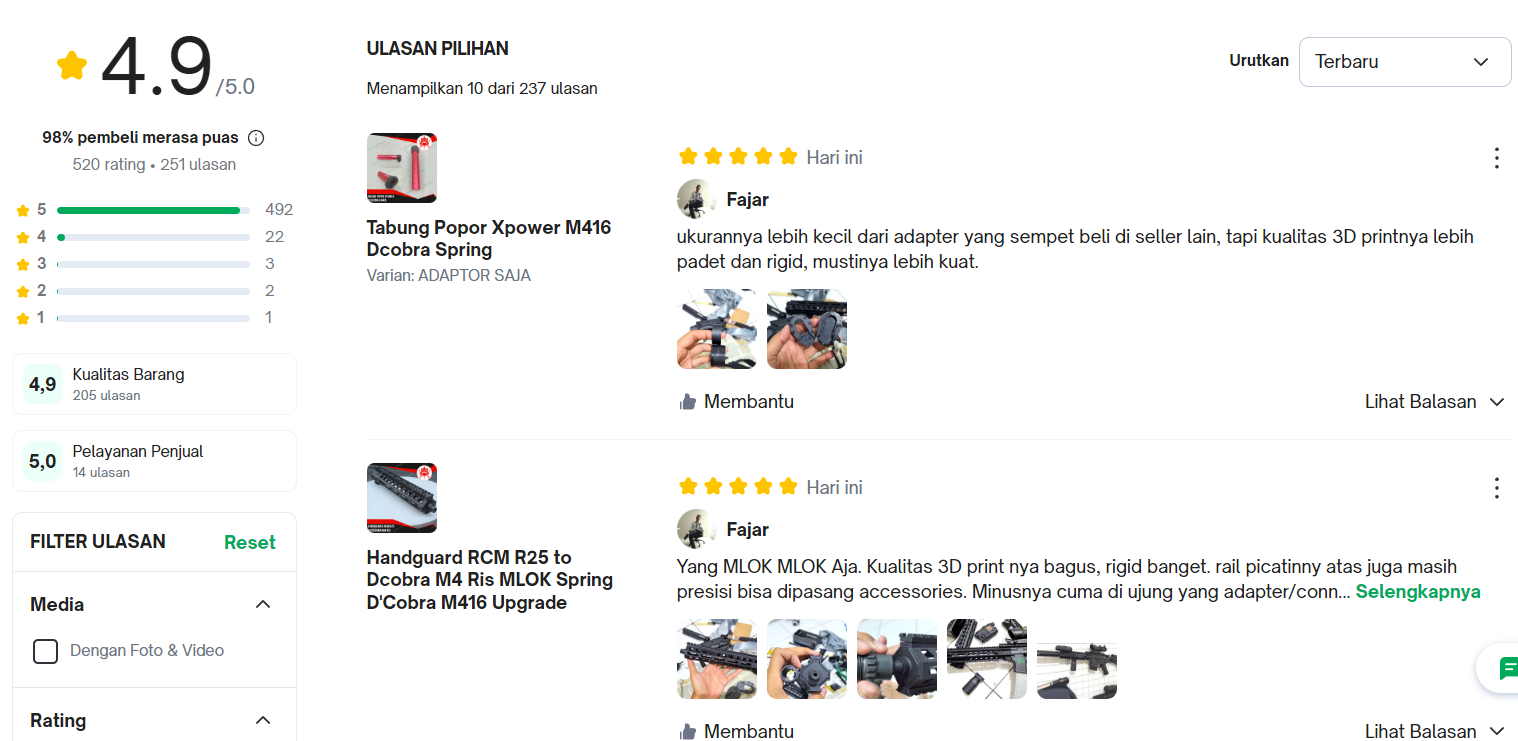The image size is (1518, 741).
Task: Open Handguard RCM R25 product title link
Action: (x=490, y=580)
